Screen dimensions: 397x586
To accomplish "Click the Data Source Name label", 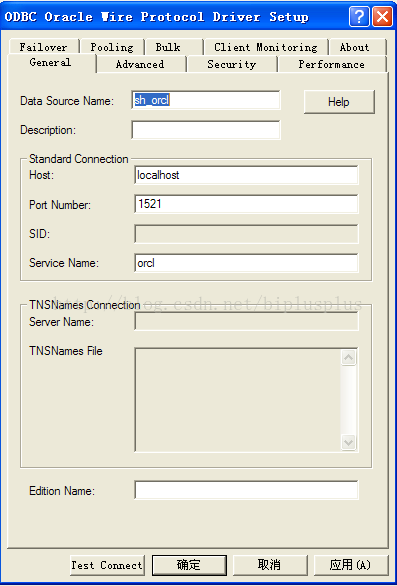I will [67, 101].
